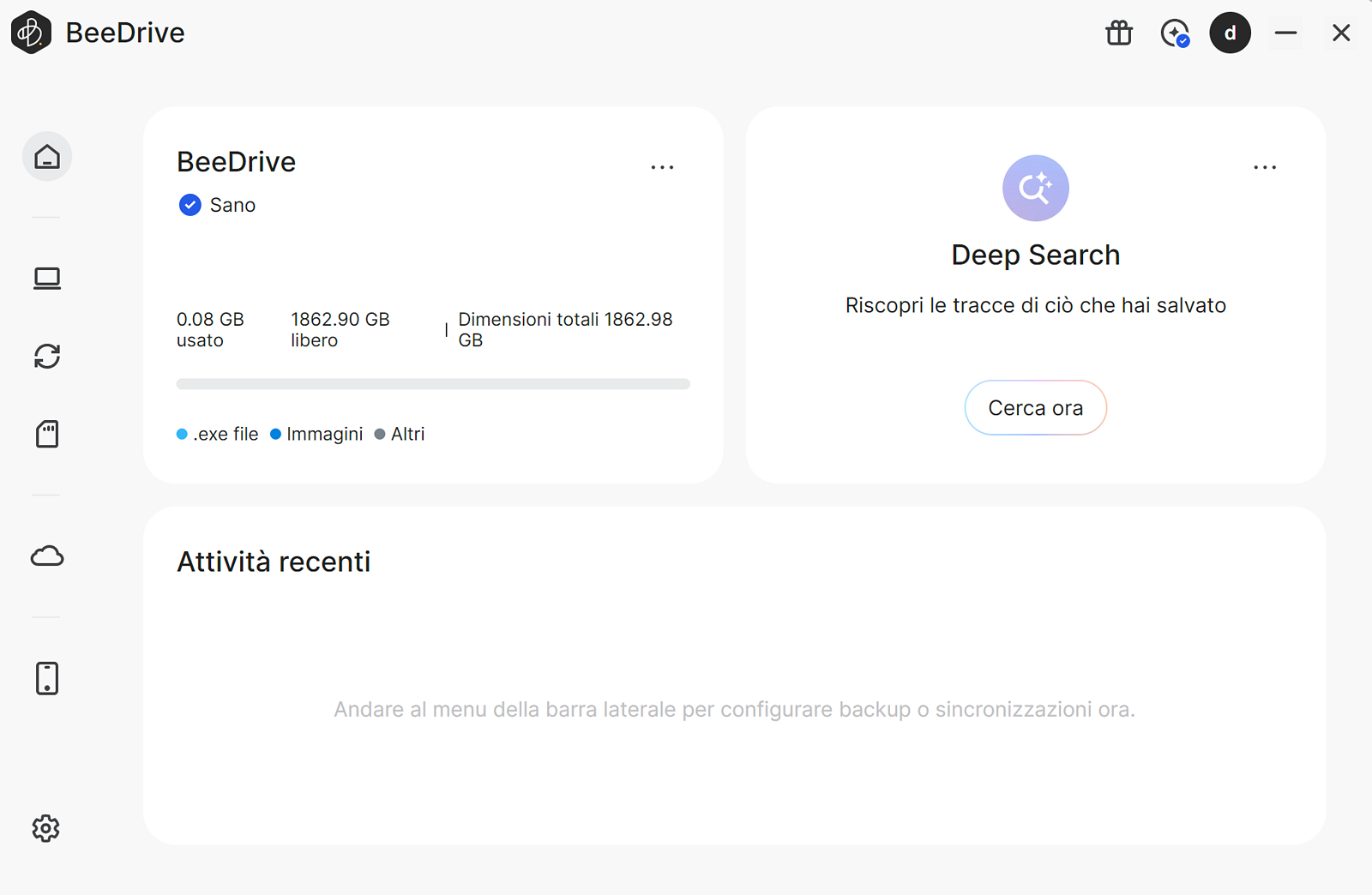Image resolution: width=1372 pixels, height=895 pixels.
Task: Click the BeeDrive card title
Action: tap(236, 161)
